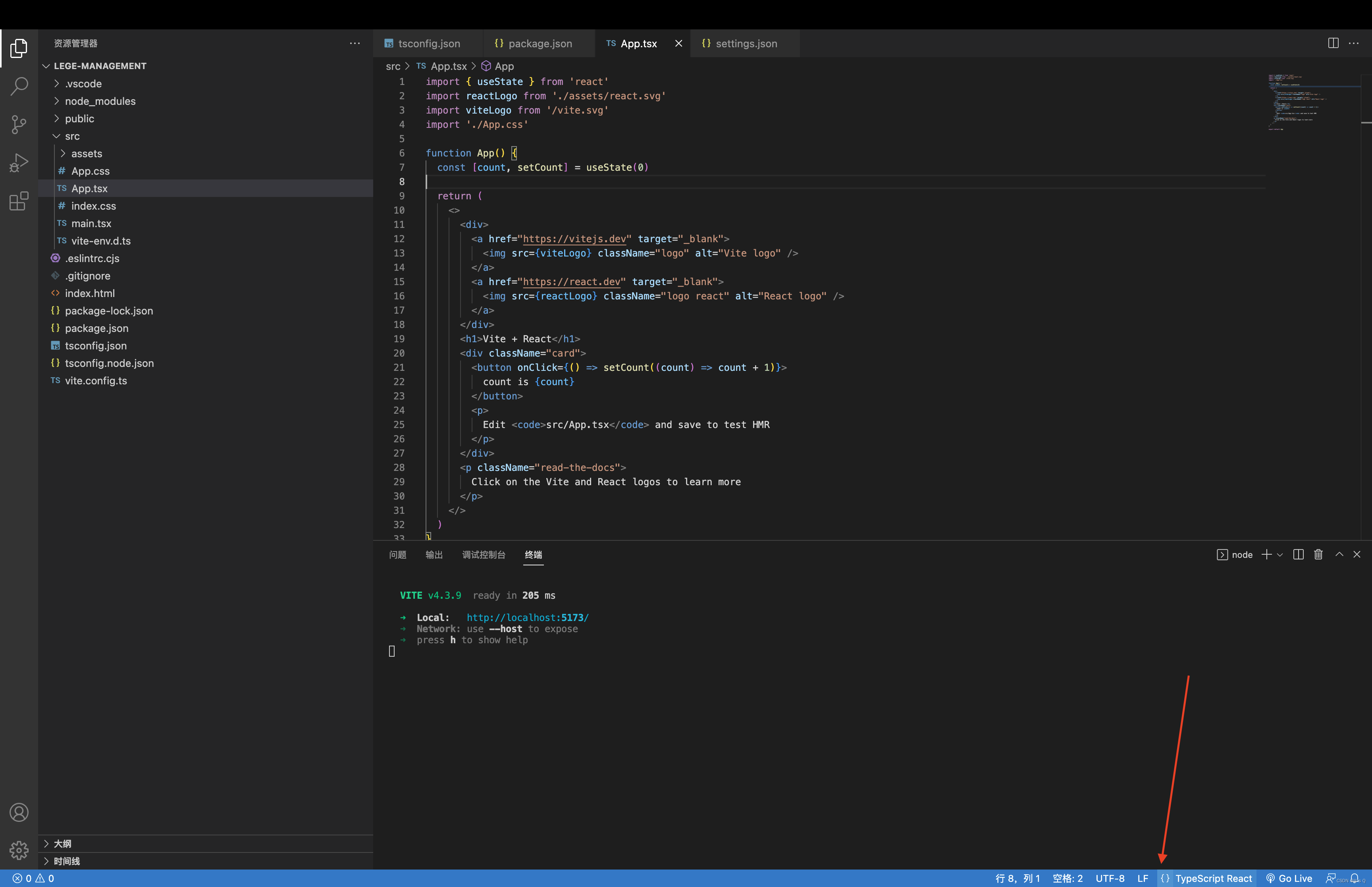Open the localhost:5173 terminal link

click(527, 617)
